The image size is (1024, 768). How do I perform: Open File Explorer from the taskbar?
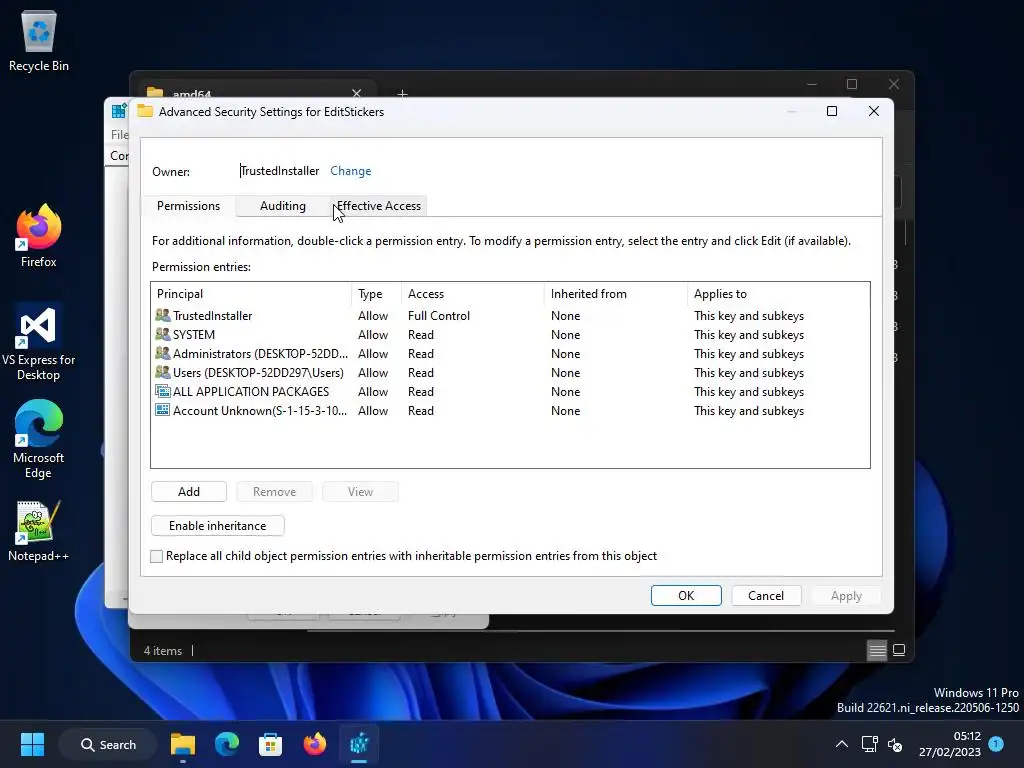click(183, 744)
